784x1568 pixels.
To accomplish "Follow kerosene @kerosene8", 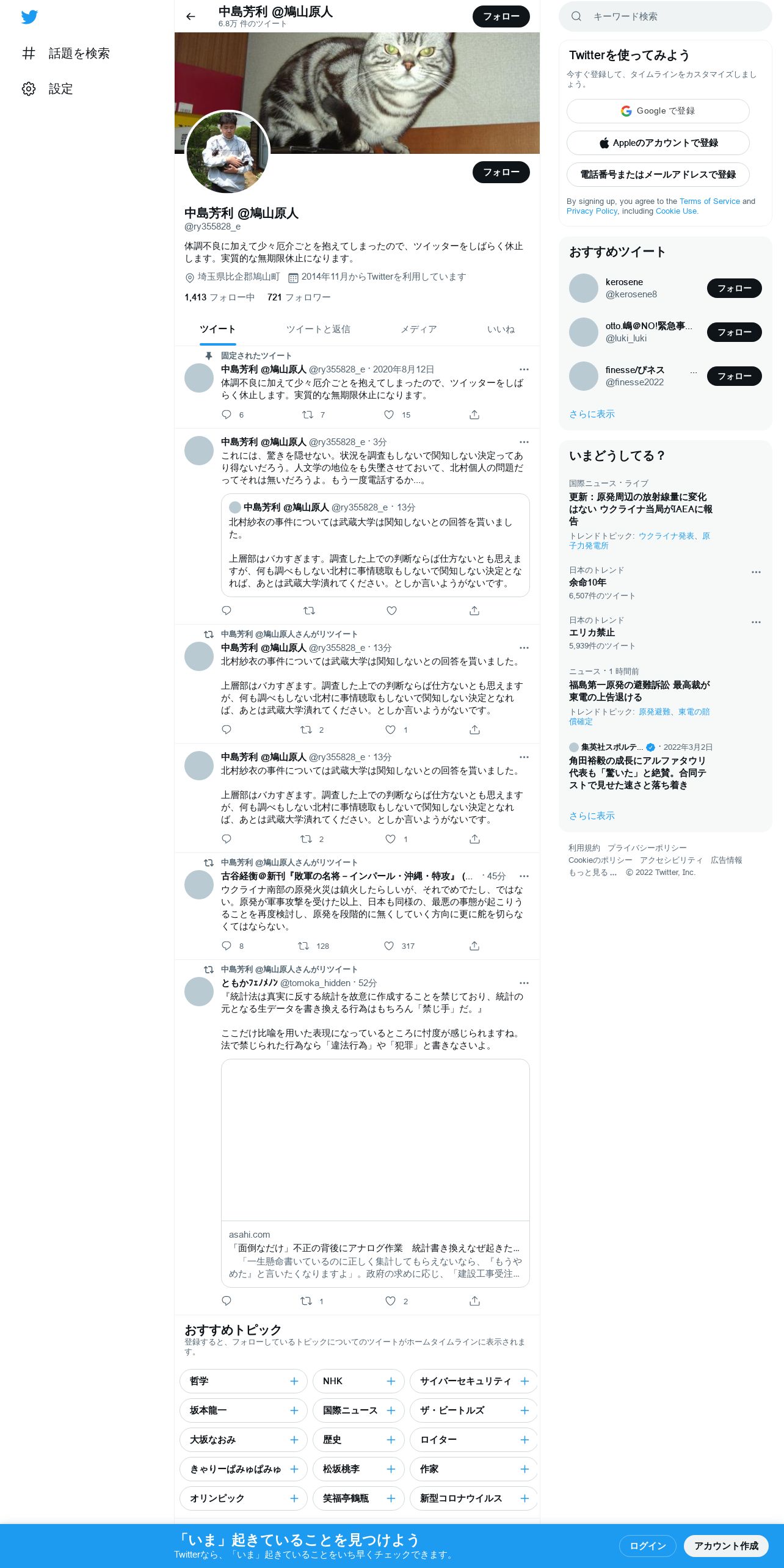I will click(x=734, y=288).
